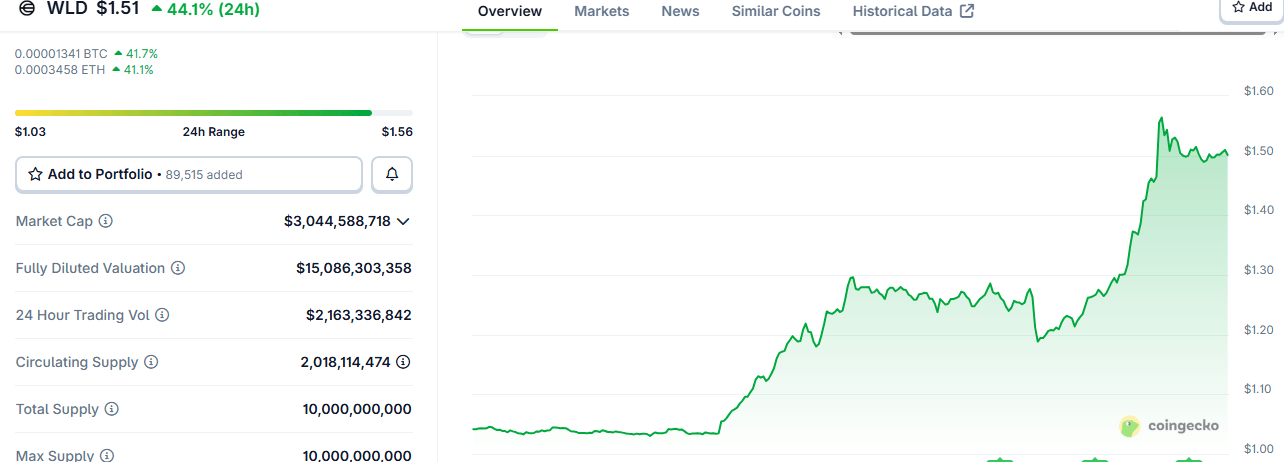Click the 24h Range price bar
This screenshot has height=462, width=1284.
[x=213, y=113]
